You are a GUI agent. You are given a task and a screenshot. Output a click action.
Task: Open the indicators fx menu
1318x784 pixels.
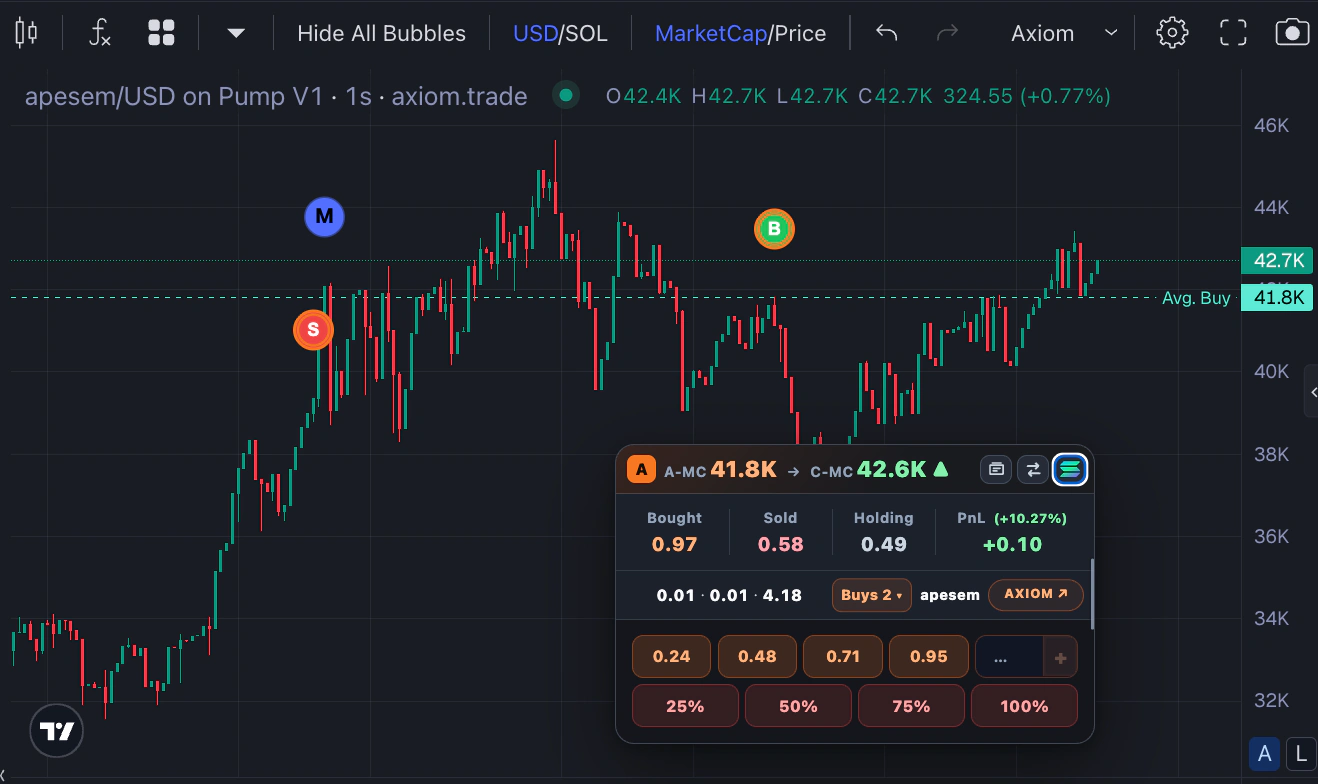coord(99,33)
